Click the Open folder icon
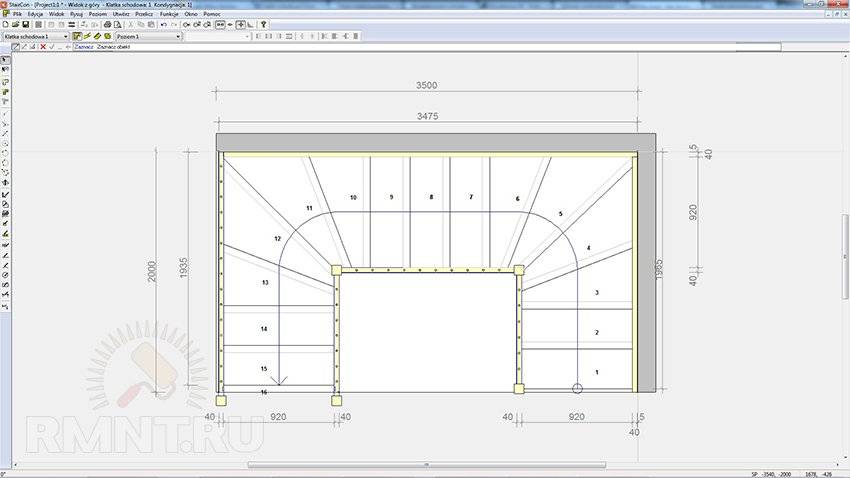850x478 pixels. (x=13, y=24)
